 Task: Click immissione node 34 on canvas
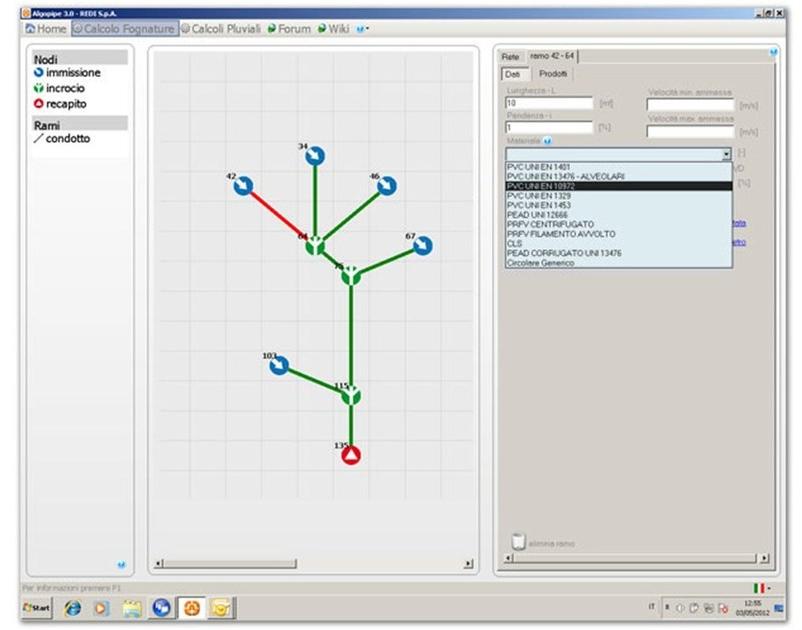(x=315, y=156)
